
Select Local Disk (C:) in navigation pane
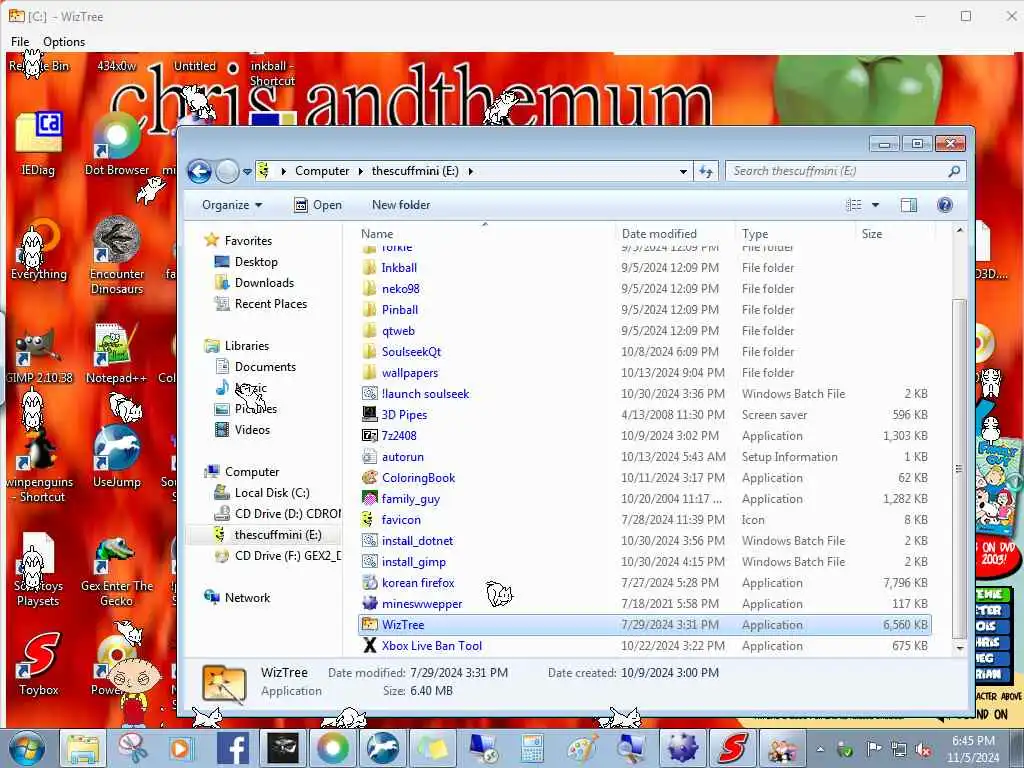pos(272,493)
